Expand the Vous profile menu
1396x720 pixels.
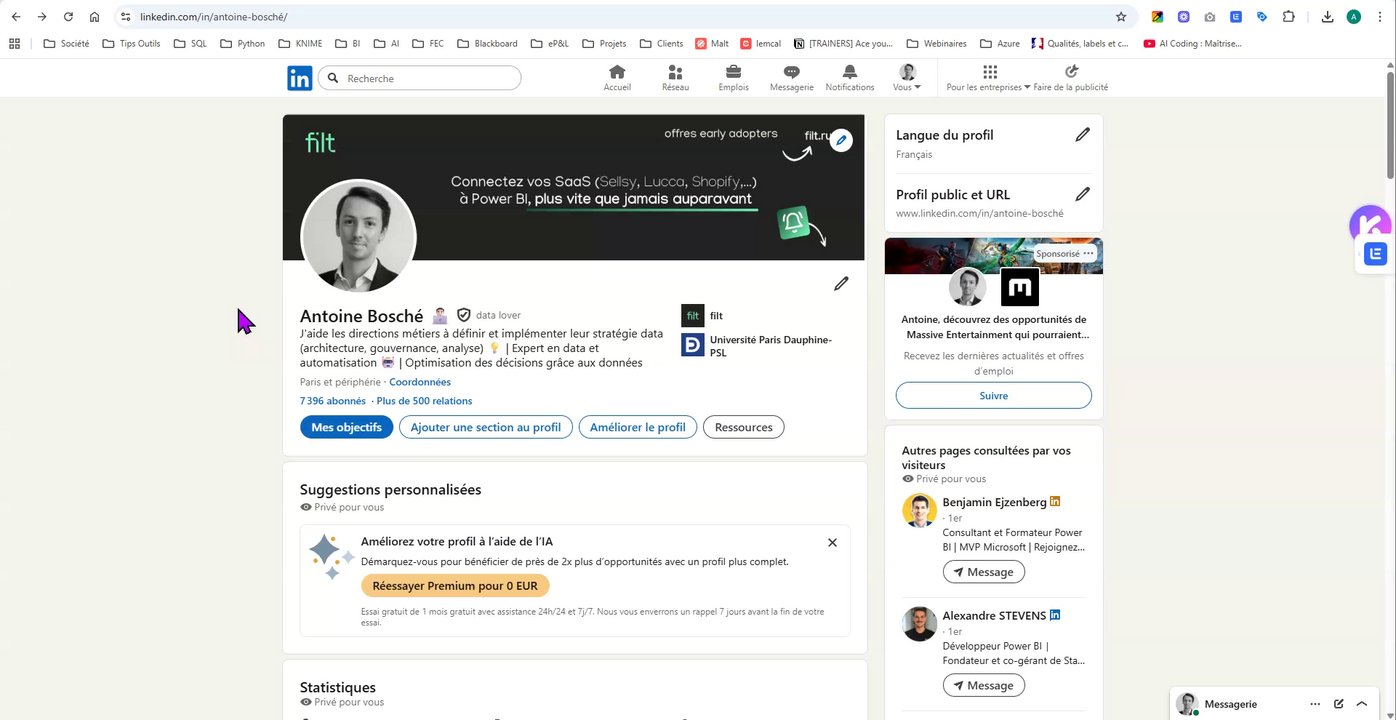[x=907, y=78]
